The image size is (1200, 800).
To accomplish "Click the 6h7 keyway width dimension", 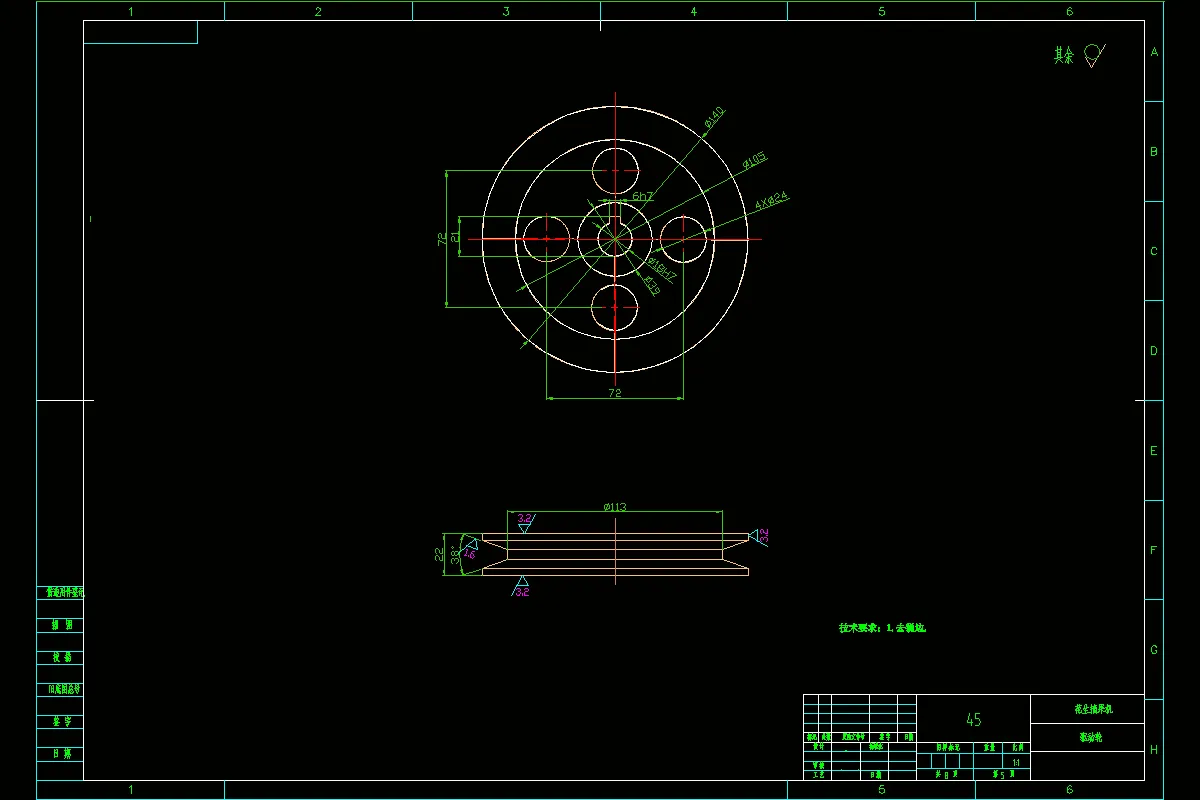I will click(642, 196).
